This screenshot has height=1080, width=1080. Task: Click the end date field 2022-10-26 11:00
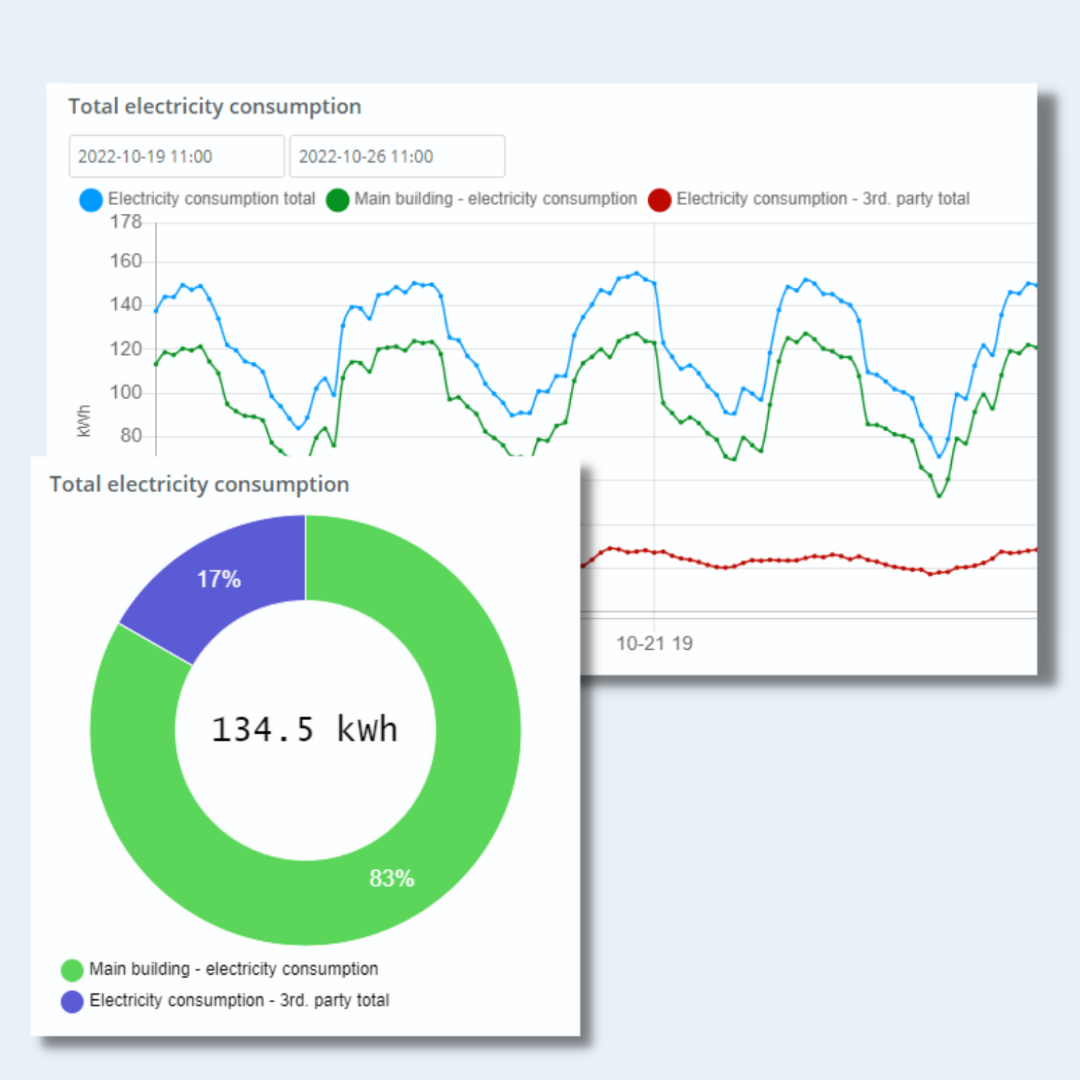[x=397, y=157]
